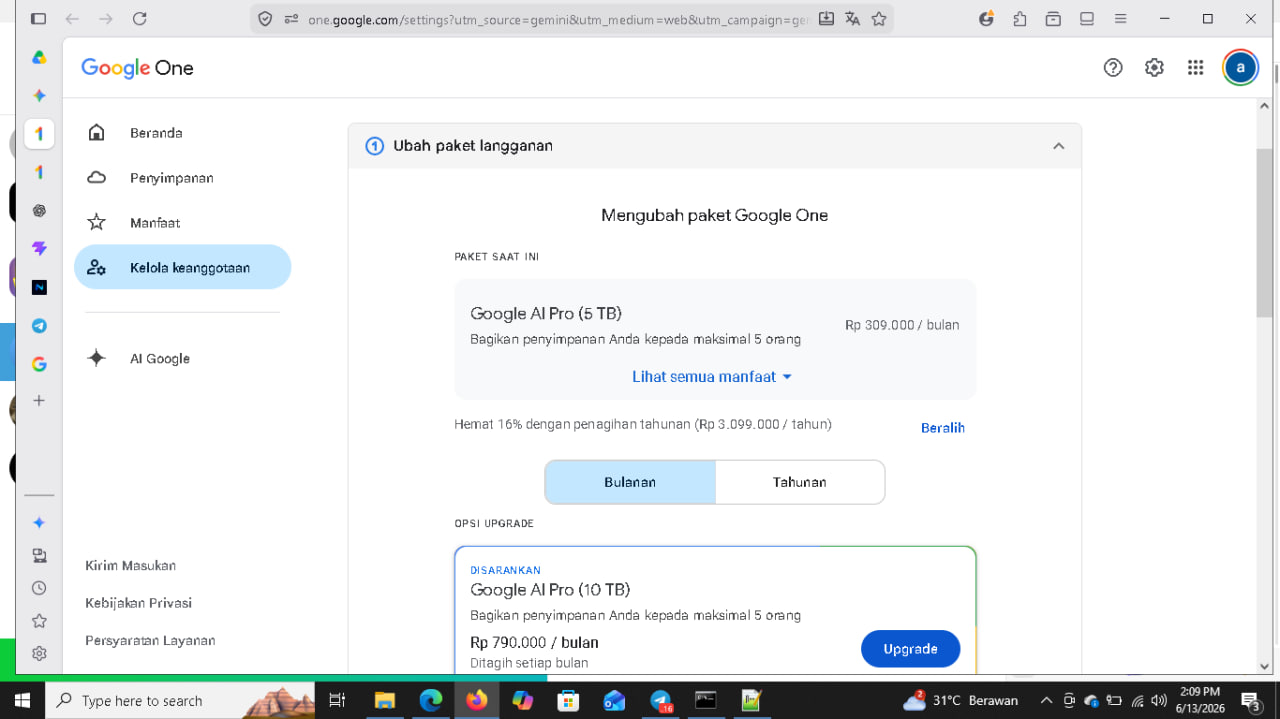Open the Google apps grid
The width and height of the screenshot is (1280, 719).
pyautogui.click(x=1195, y=67)
